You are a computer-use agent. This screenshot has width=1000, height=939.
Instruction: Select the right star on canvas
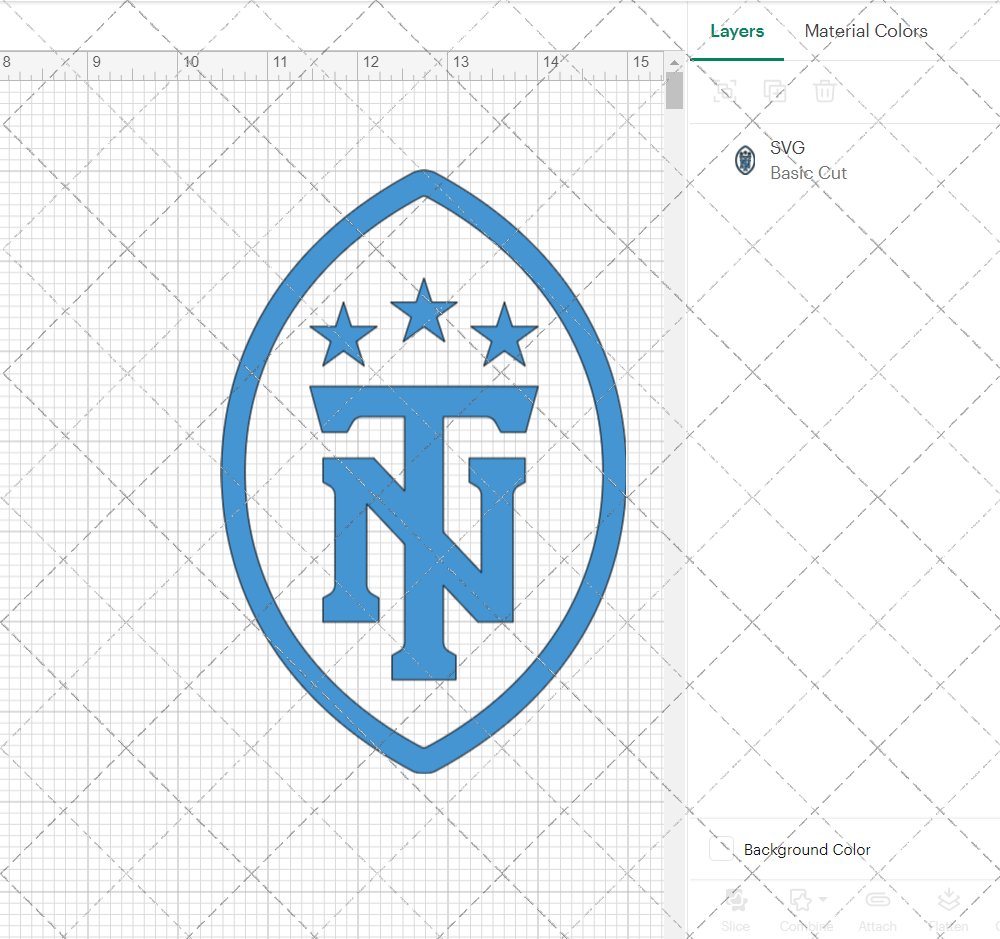coord(504,336)
